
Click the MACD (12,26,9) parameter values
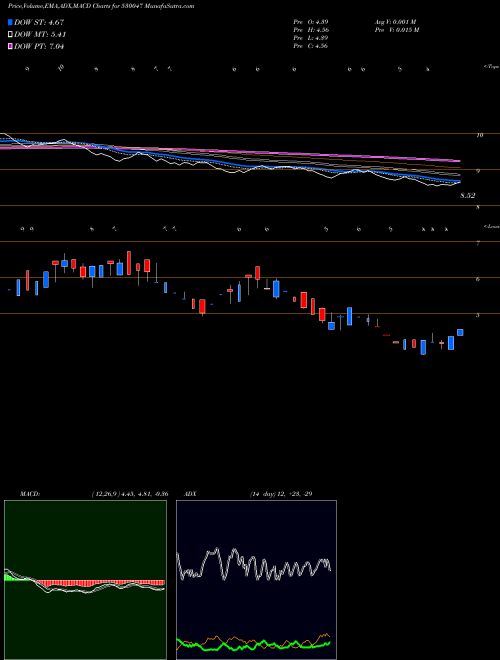click(x=130, y=494)
